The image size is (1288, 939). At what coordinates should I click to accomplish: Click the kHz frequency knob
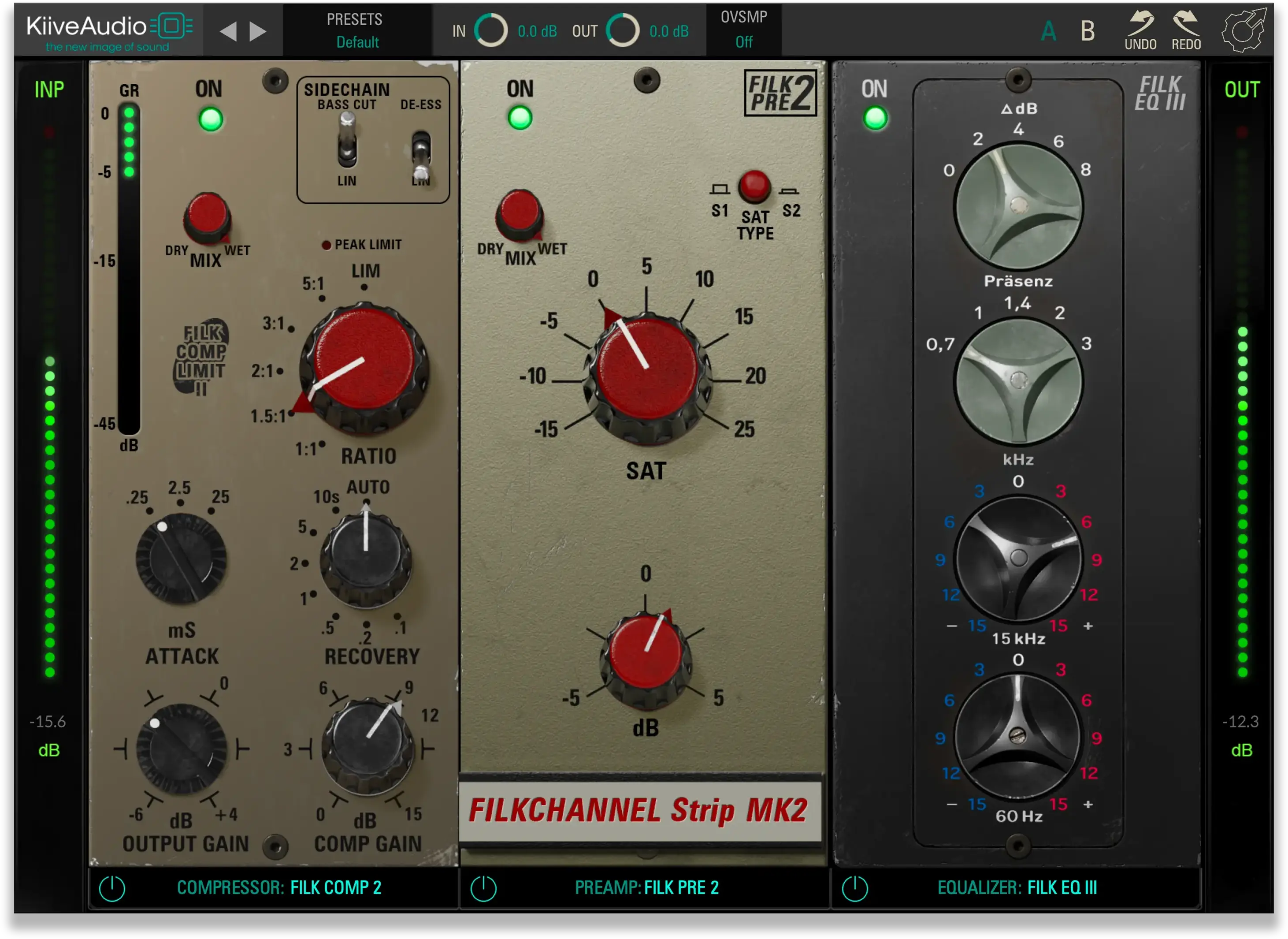point(1018,382)
